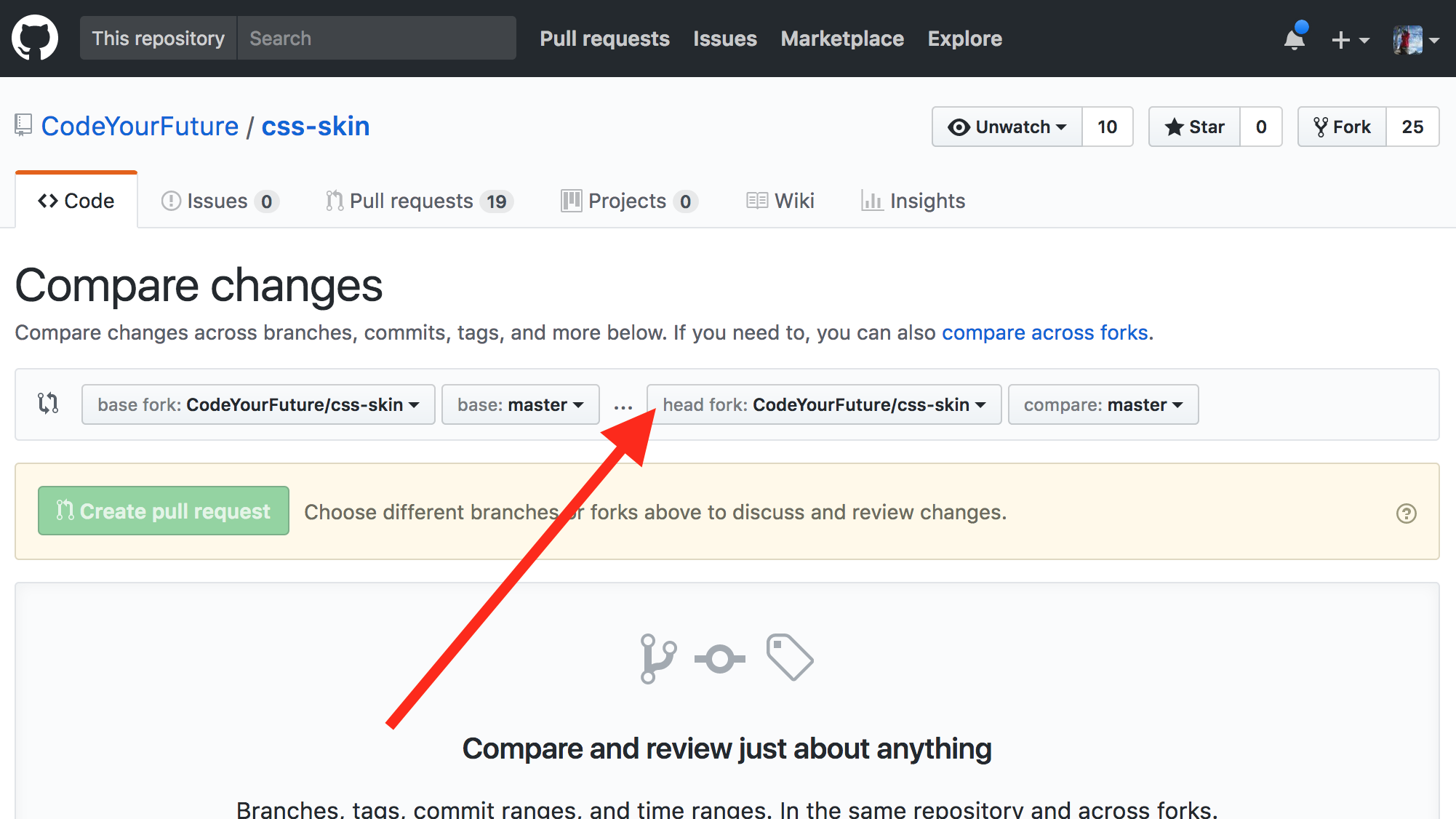View the stargazers count 0

coord(1261,127)
